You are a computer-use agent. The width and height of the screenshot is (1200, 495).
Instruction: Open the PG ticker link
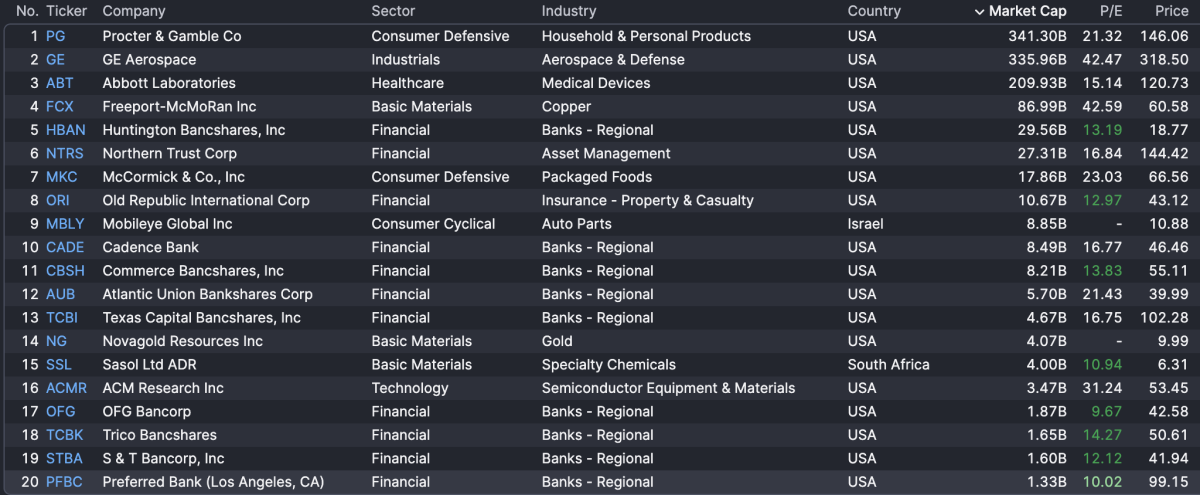55,36
